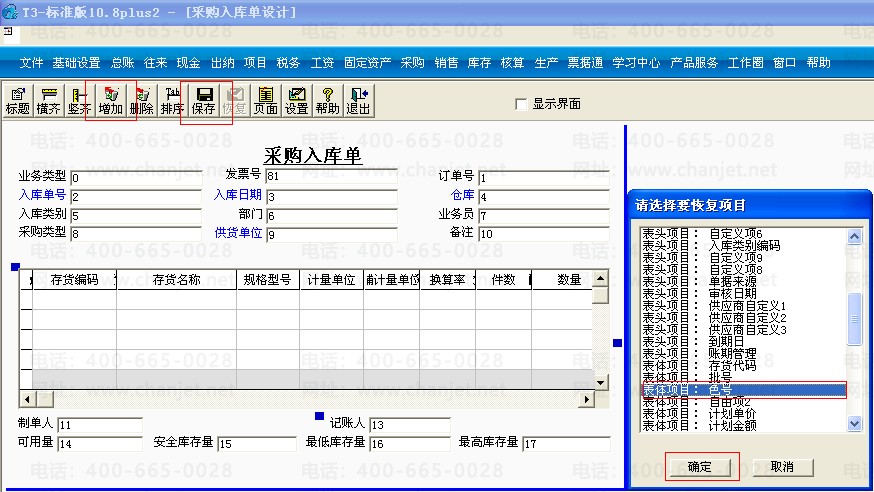Click the 标题 toolbar icon
Viewport: 874px width, 492px height.
click(x=17, y=101)
